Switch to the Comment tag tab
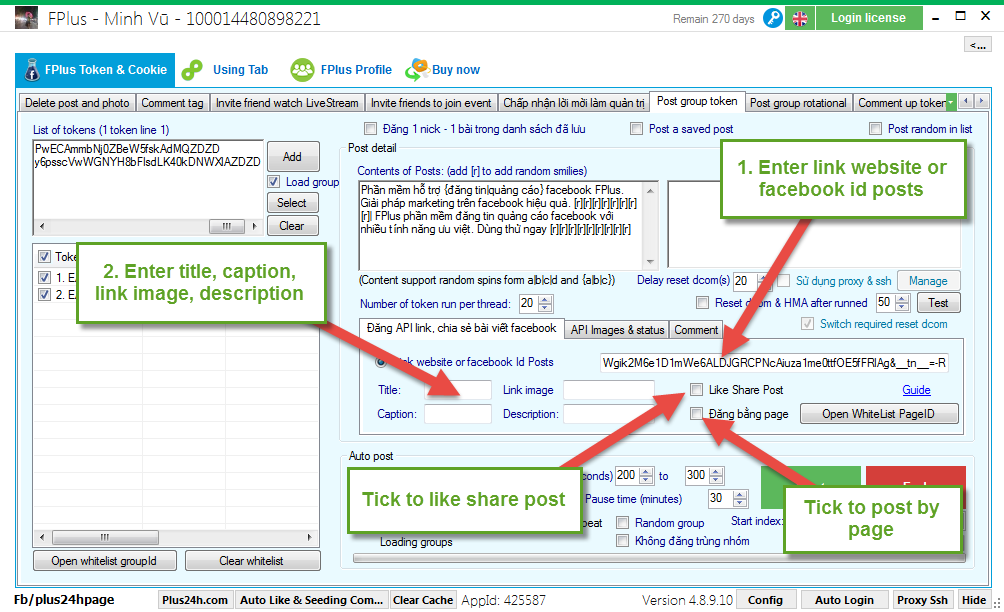This screenshot has height=612, width=1004. [172, 103]
